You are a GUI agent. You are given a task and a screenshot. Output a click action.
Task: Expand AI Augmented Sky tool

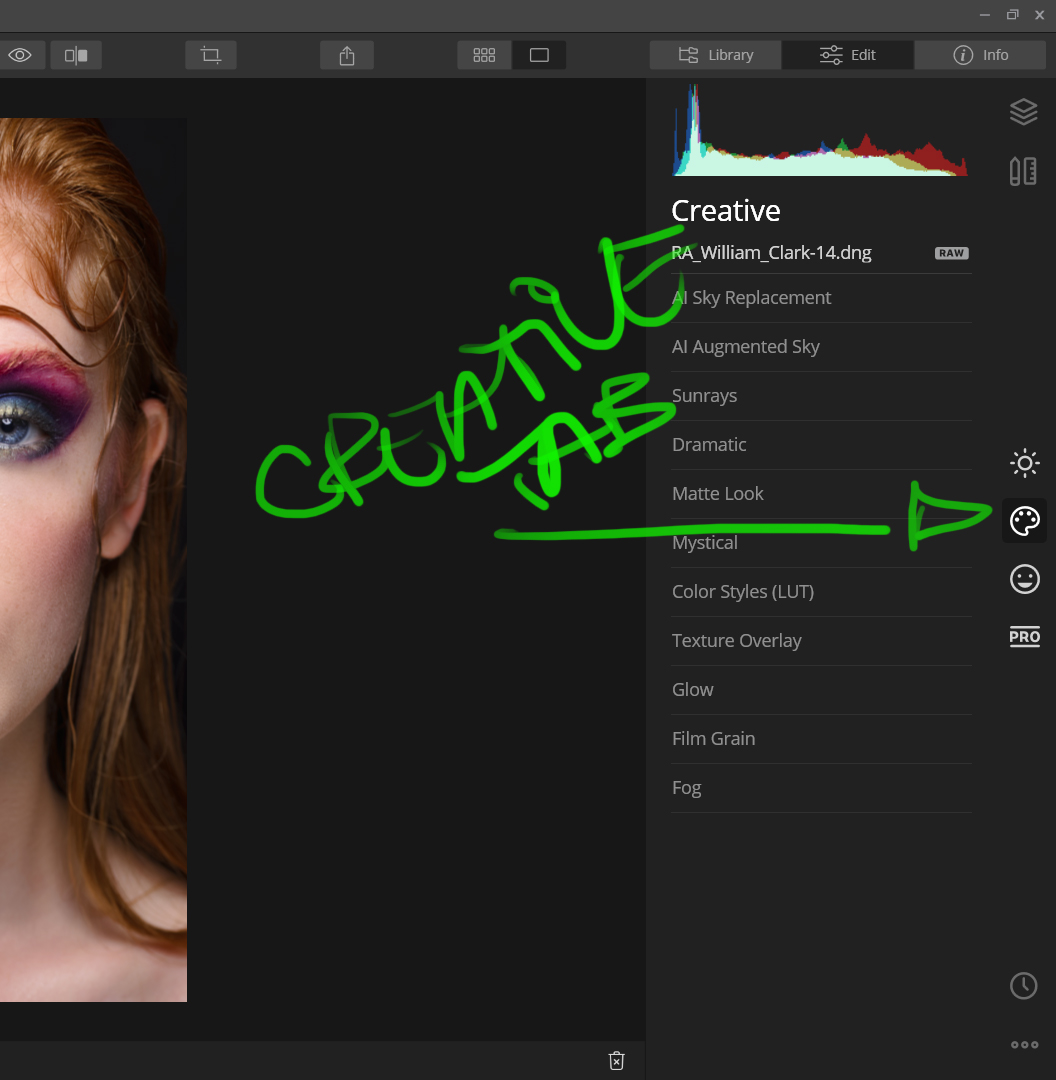821,346
